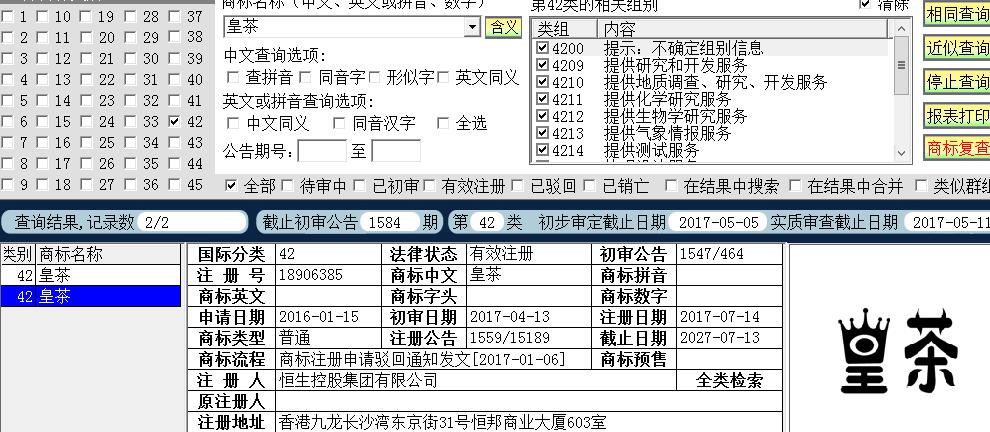Click the 4213 提供气象情报服务 row
This screenshot has height=432, width=990.
(712, 133)
